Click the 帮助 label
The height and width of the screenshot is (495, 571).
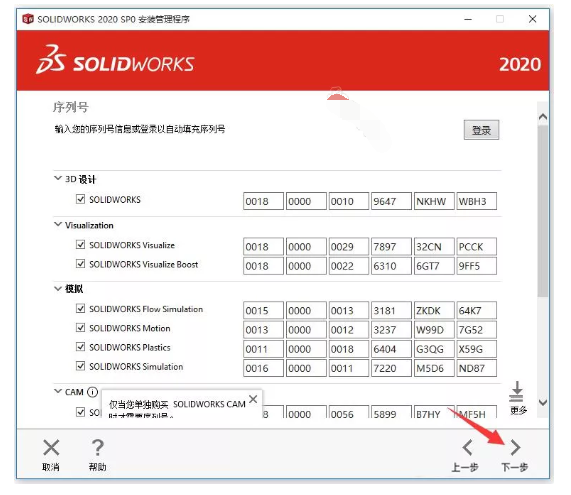tap(98, 467)
